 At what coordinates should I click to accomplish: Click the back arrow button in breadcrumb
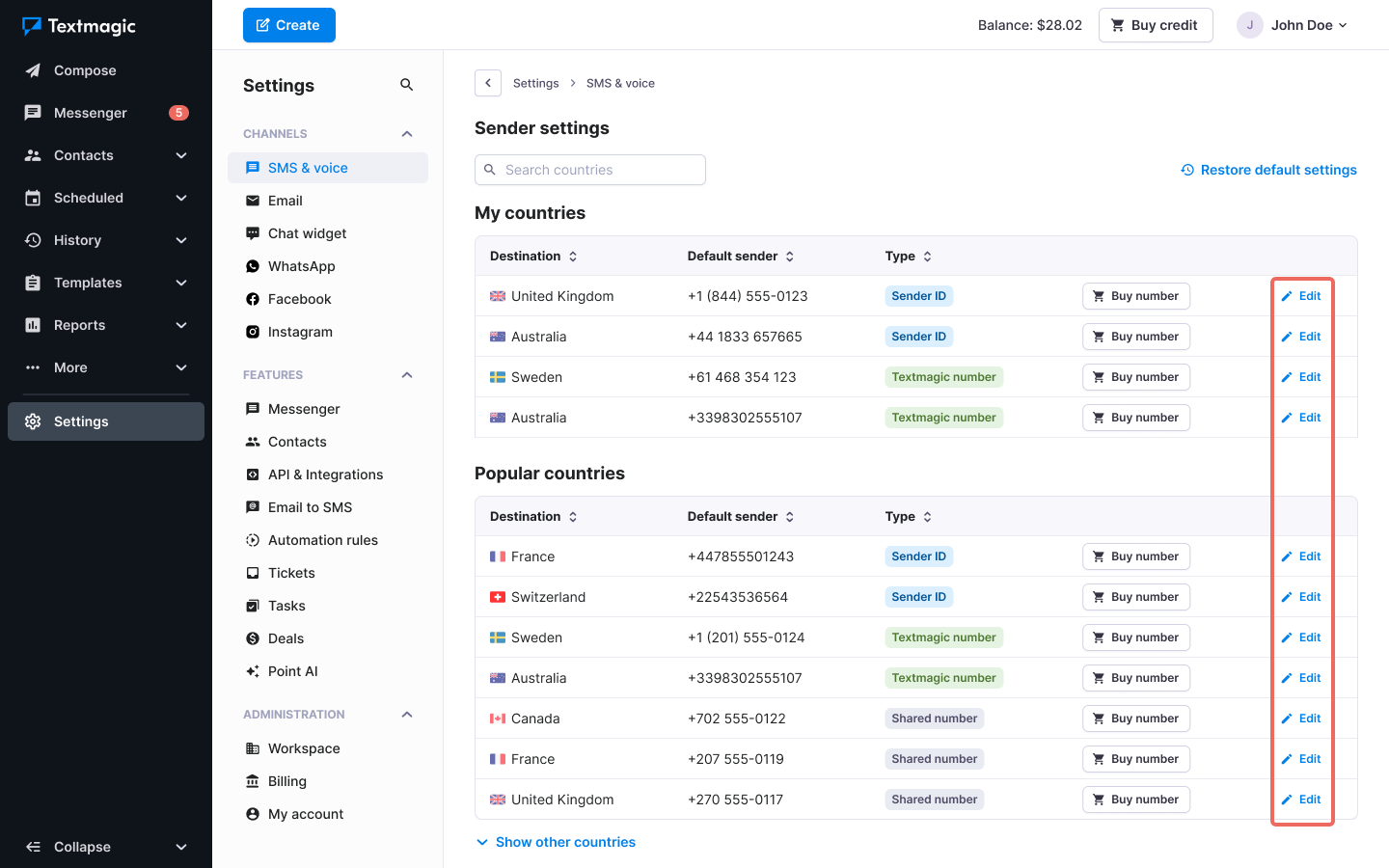pyautogui.click(x=488, y=83)
